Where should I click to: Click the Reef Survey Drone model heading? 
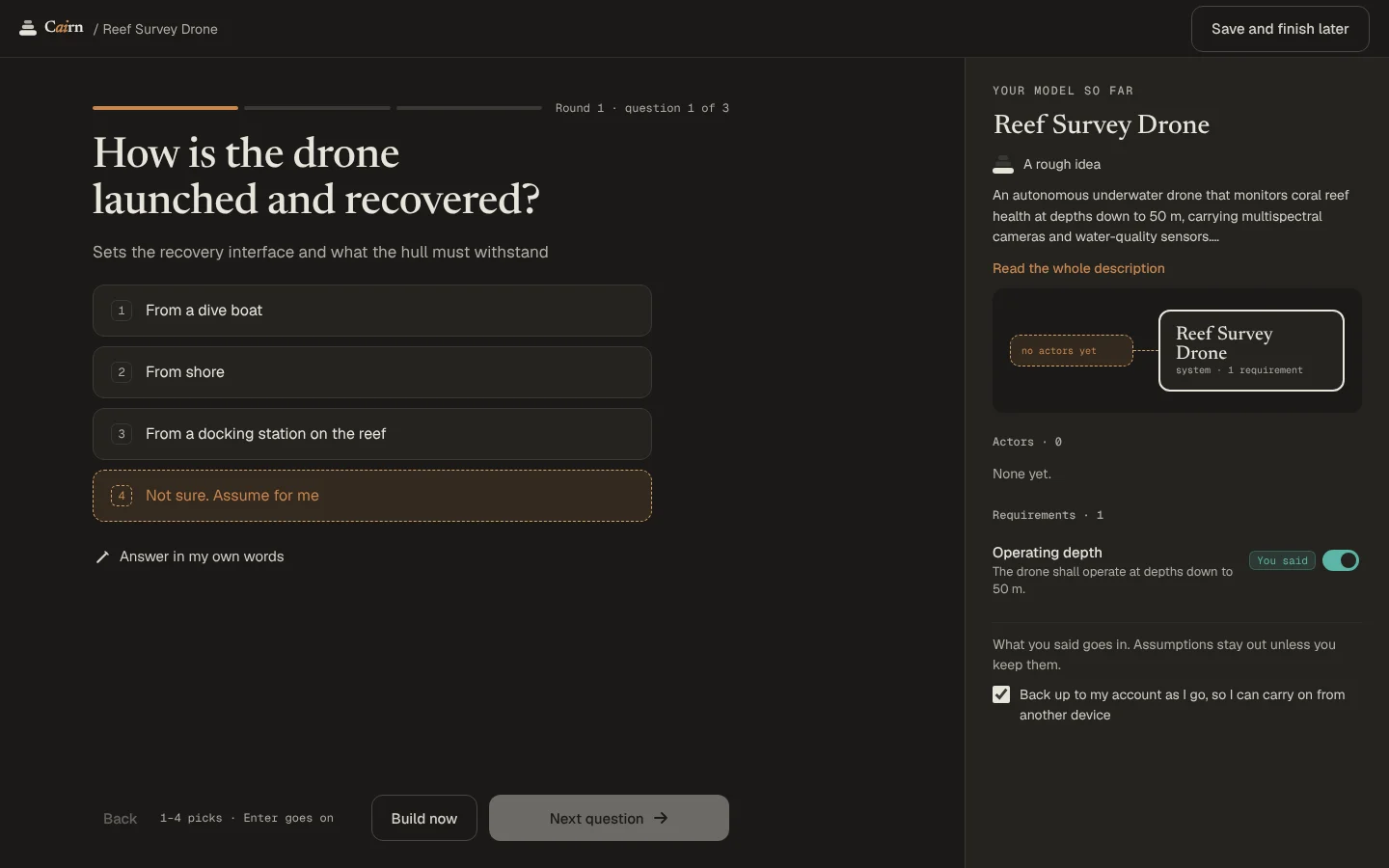pos(1101,124)
